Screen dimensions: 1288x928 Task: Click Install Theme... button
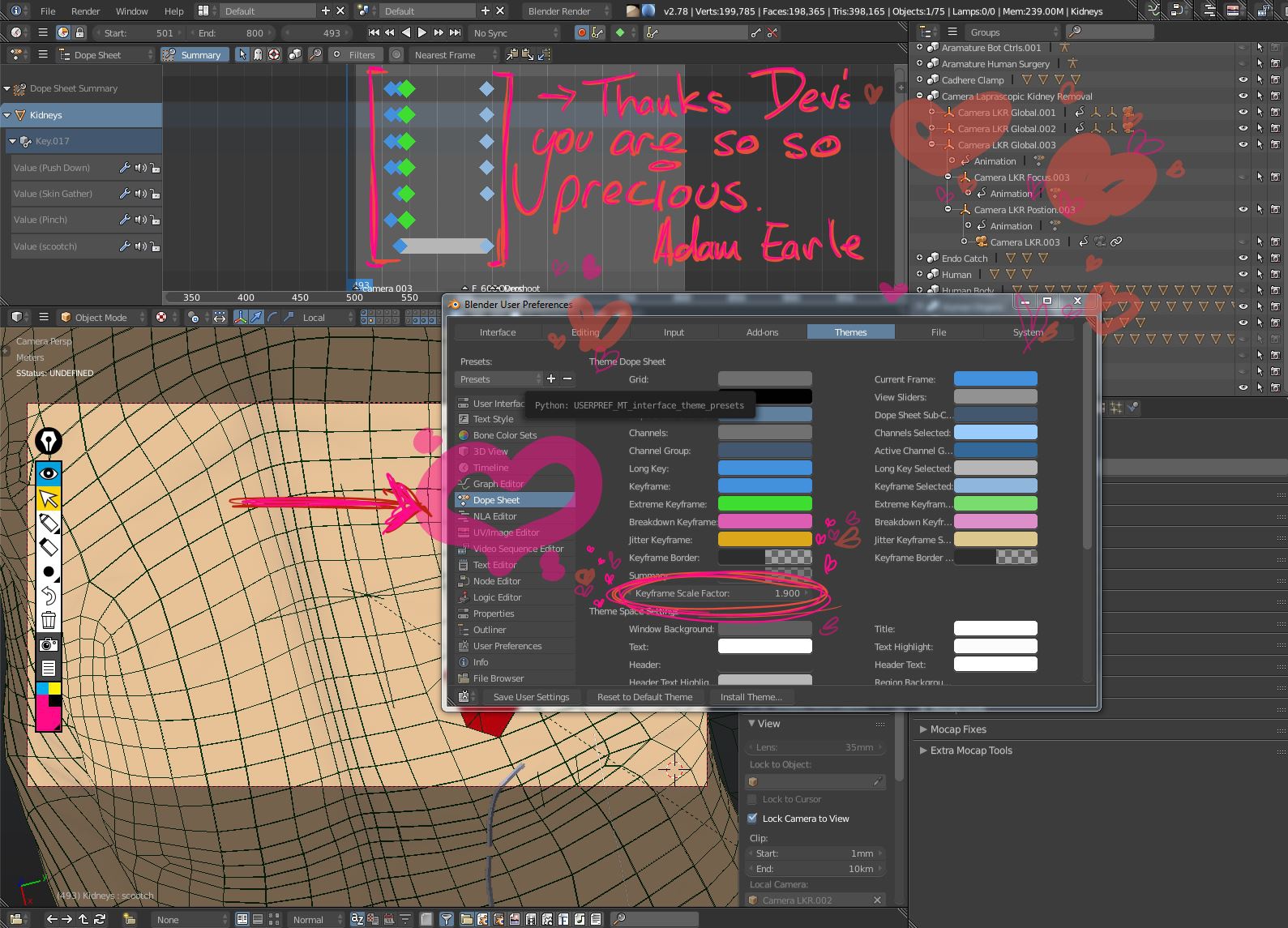pos(751,697)
